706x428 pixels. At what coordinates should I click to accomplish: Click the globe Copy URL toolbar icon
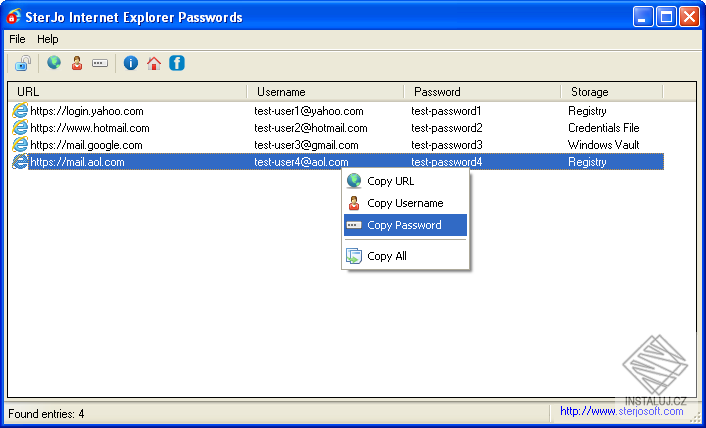point(54,63)
